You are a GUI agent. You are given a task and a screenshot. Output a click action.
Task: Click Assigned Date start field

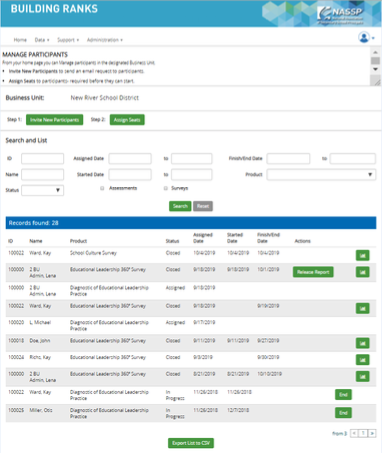pos(130,158)
